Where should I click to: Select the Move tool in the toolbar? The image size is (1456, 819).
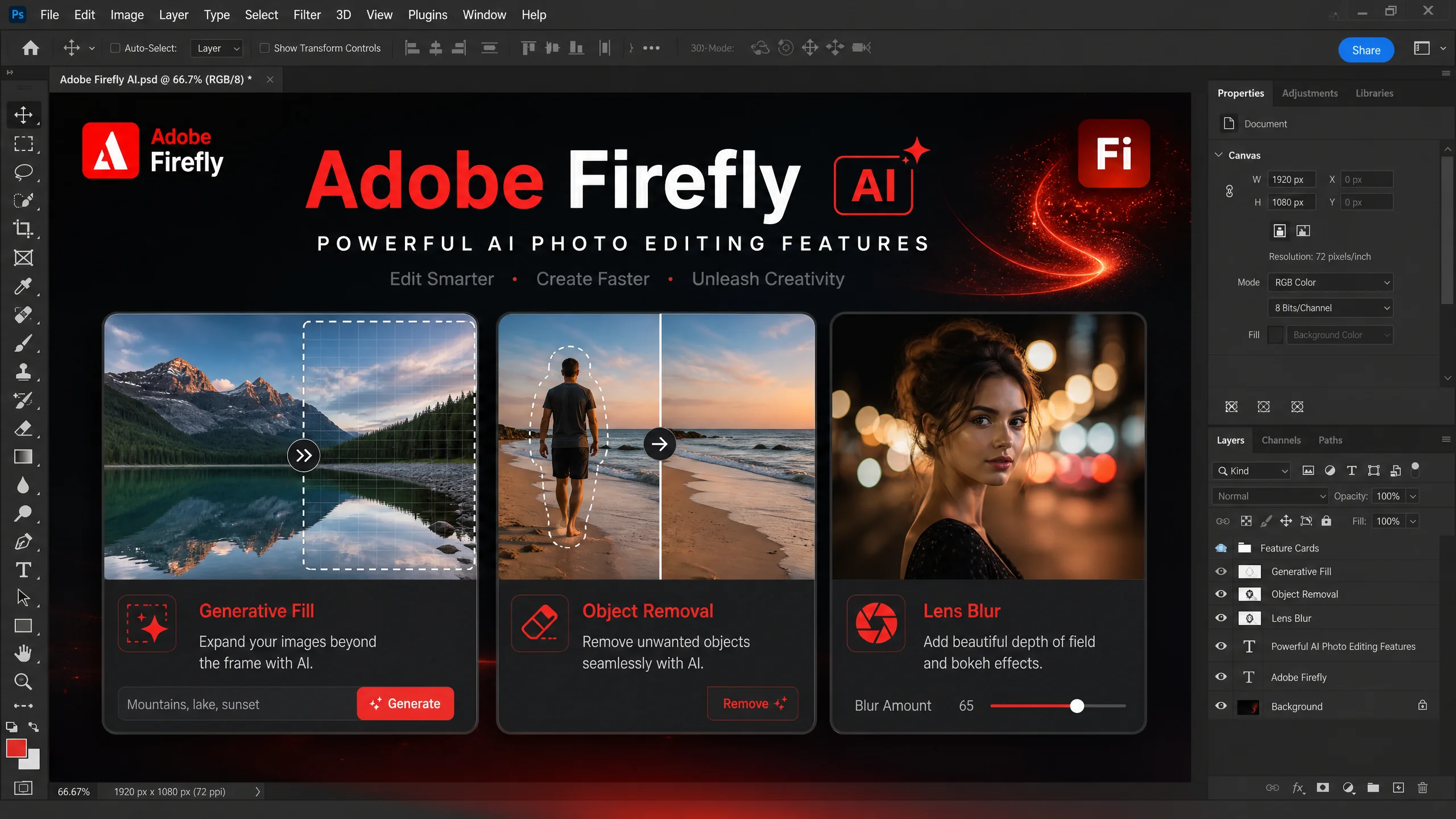[23, 115]
